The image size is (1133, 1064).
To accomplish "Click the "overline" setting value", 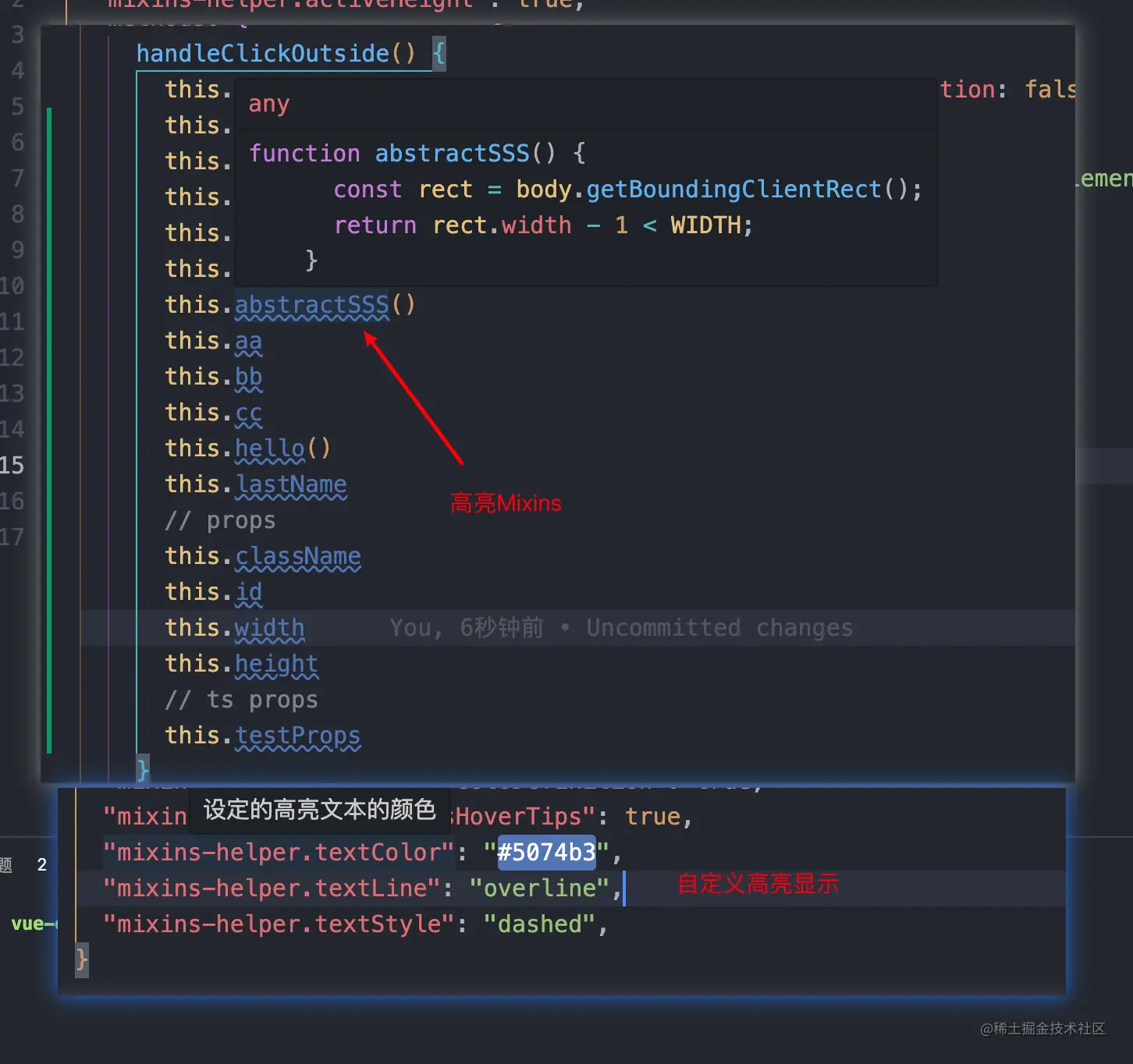I will pyautogui.click(x=539, y=888).
